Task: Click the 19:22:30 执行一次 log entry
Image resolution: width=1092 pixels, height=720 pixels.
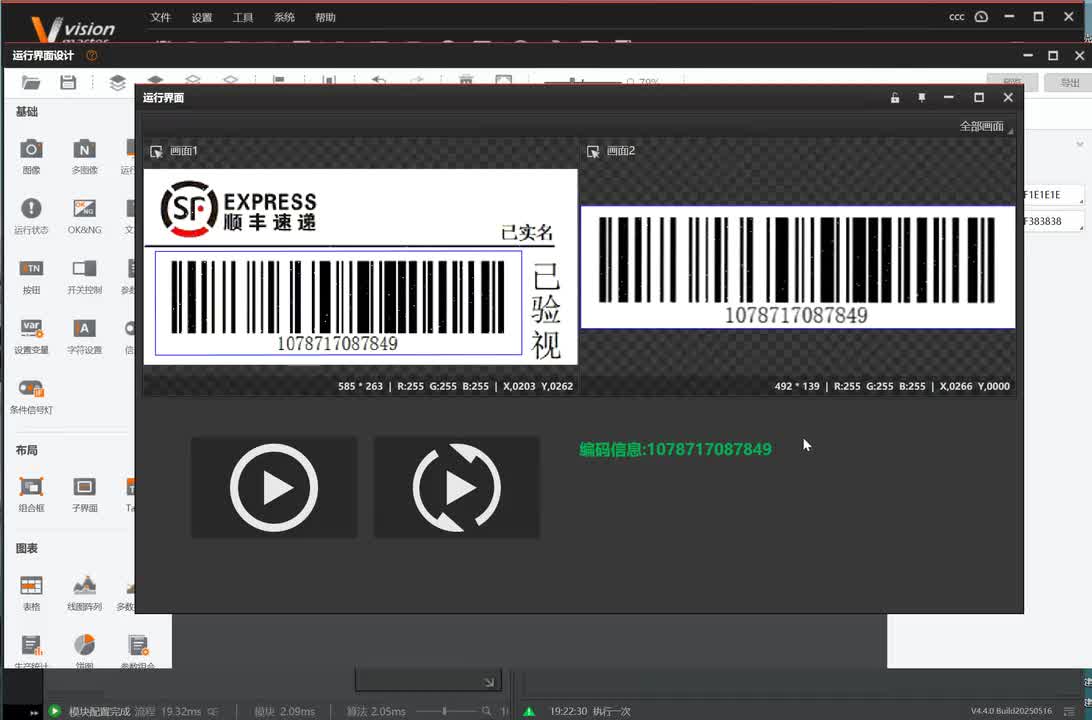Action: (591, 711)
